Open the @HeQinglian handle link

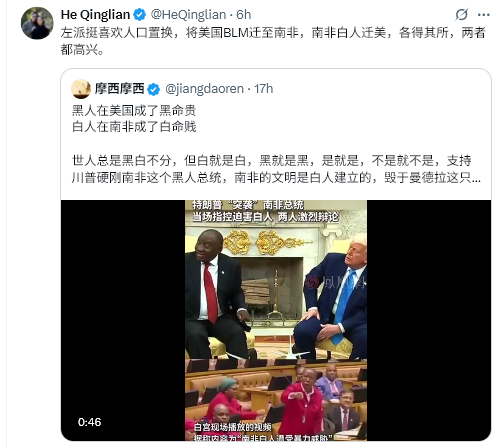click(188, 15)
